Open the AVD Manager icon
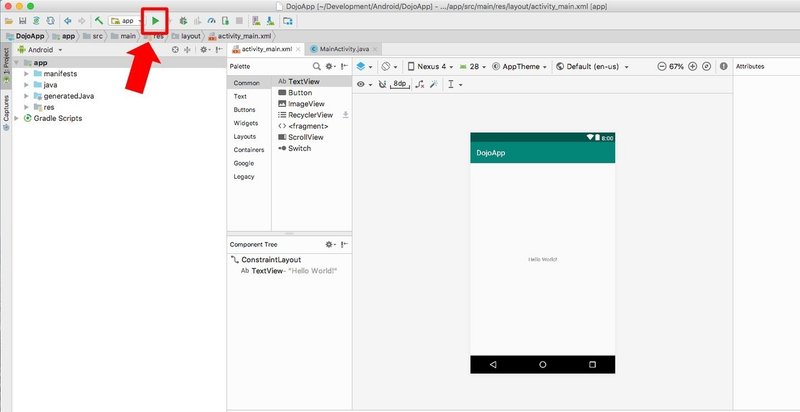Screen dimensions: 800x412 [x=256, y=21]
